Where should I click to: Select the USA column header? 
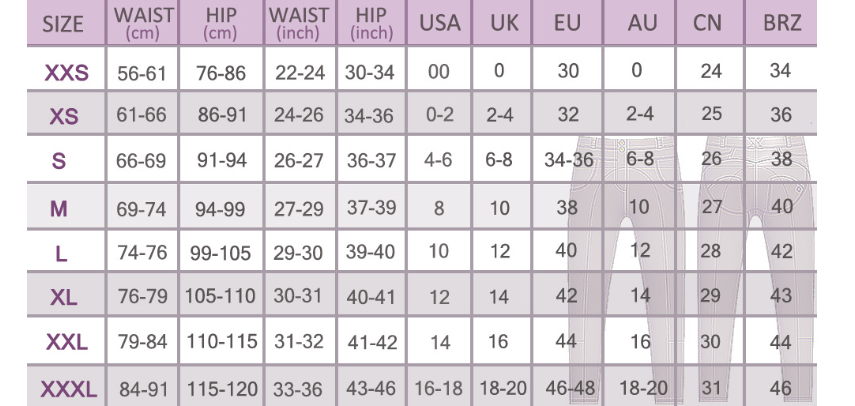(x=439, y=23)
